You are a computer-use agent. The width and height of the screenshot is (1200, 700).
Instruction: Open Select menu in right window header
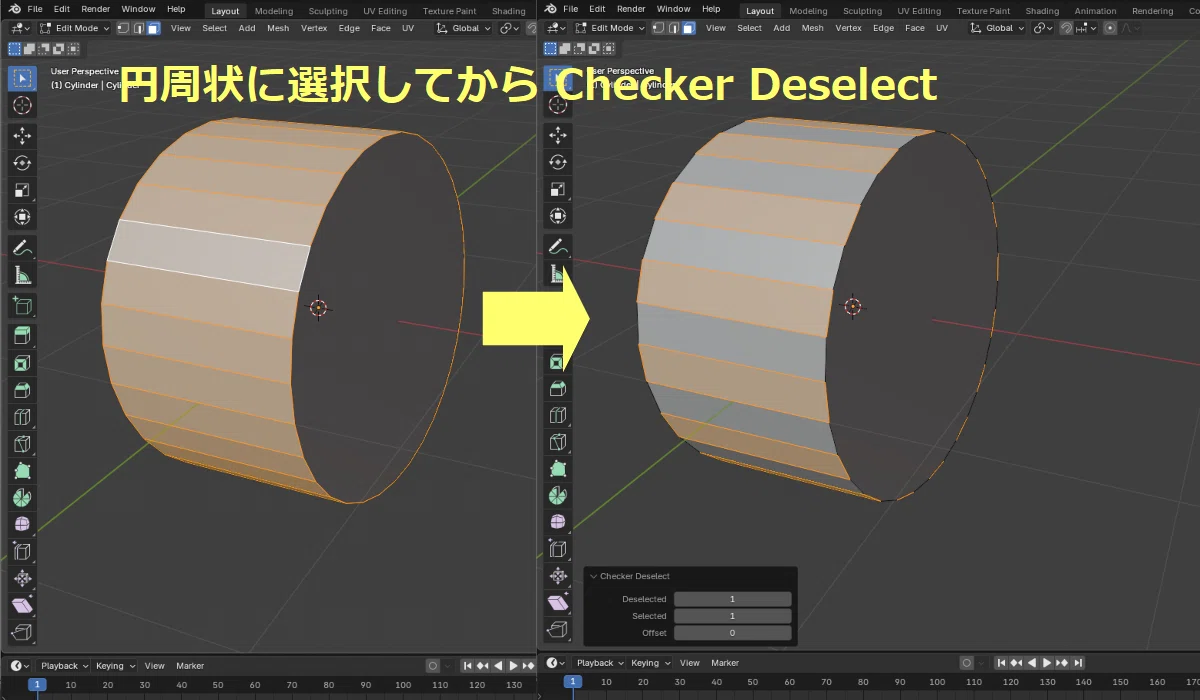pyautogui.click(x=750, y=28)
